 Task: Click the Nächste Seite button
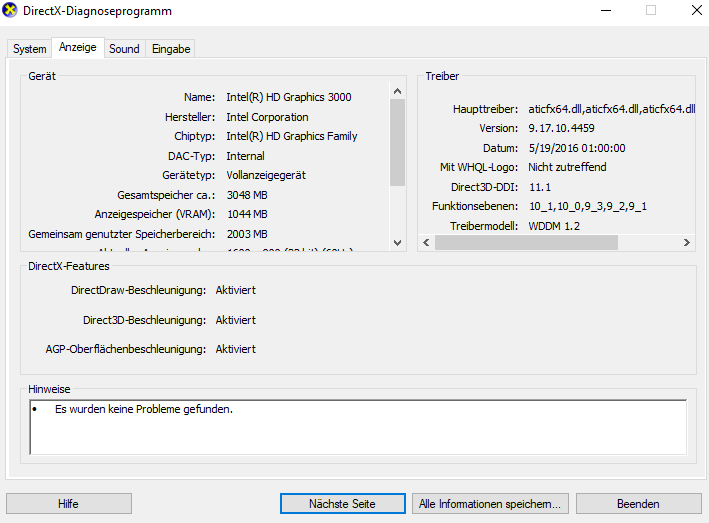tap(342, 504)
